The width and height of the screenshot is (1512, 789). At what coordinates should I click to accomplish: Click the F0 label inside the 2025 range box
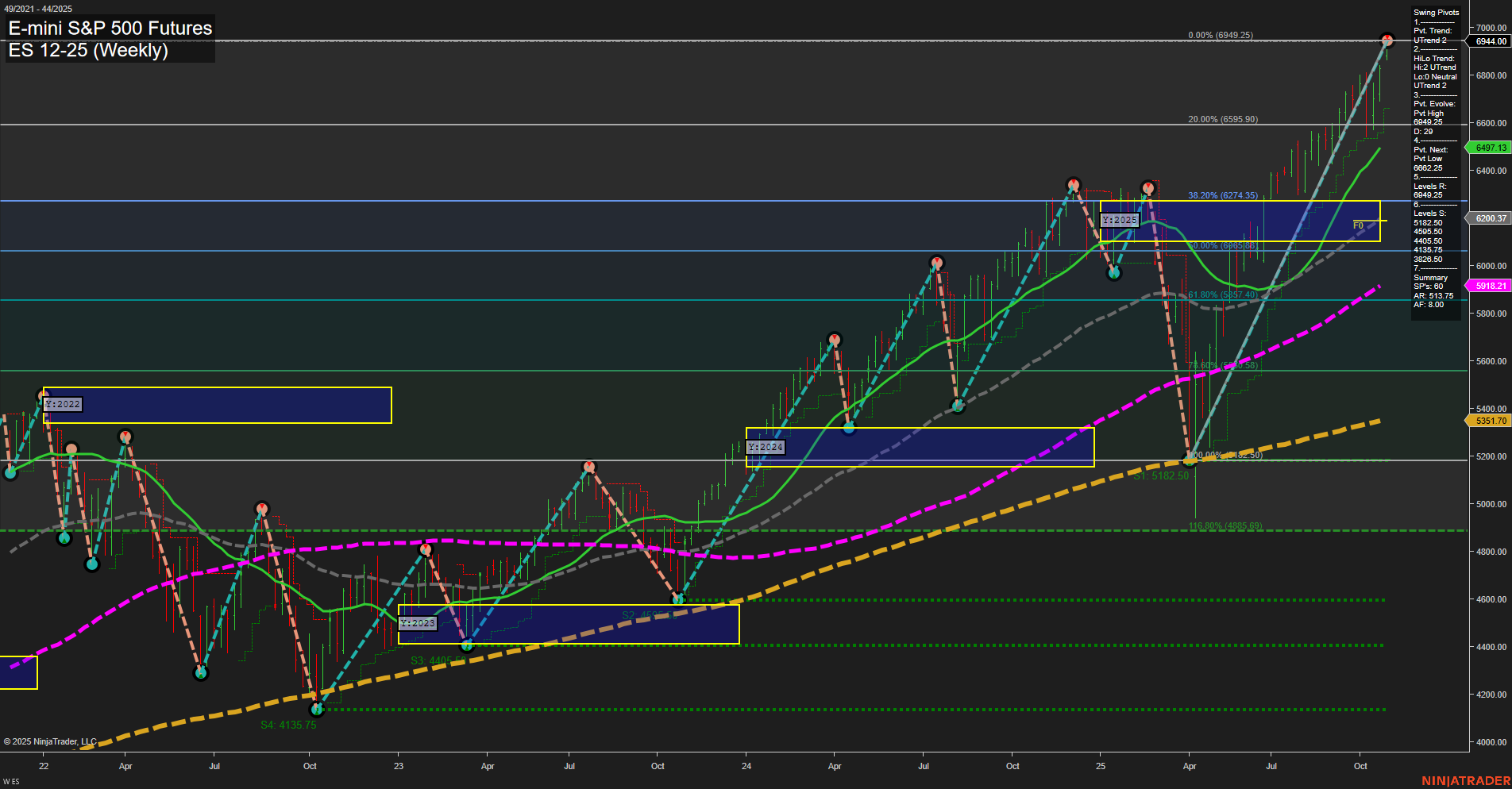tap(1358, 225)
